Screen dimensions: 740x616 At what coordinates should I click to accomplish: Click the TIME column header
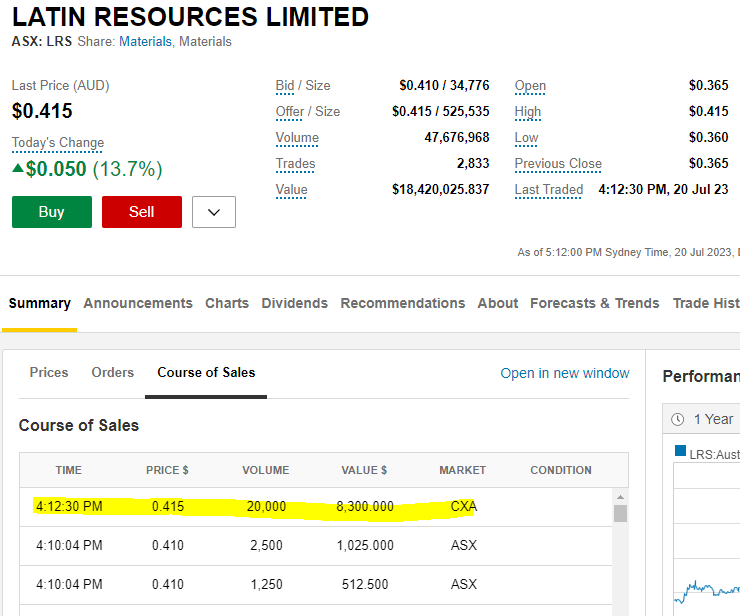(x=68, y=470)
